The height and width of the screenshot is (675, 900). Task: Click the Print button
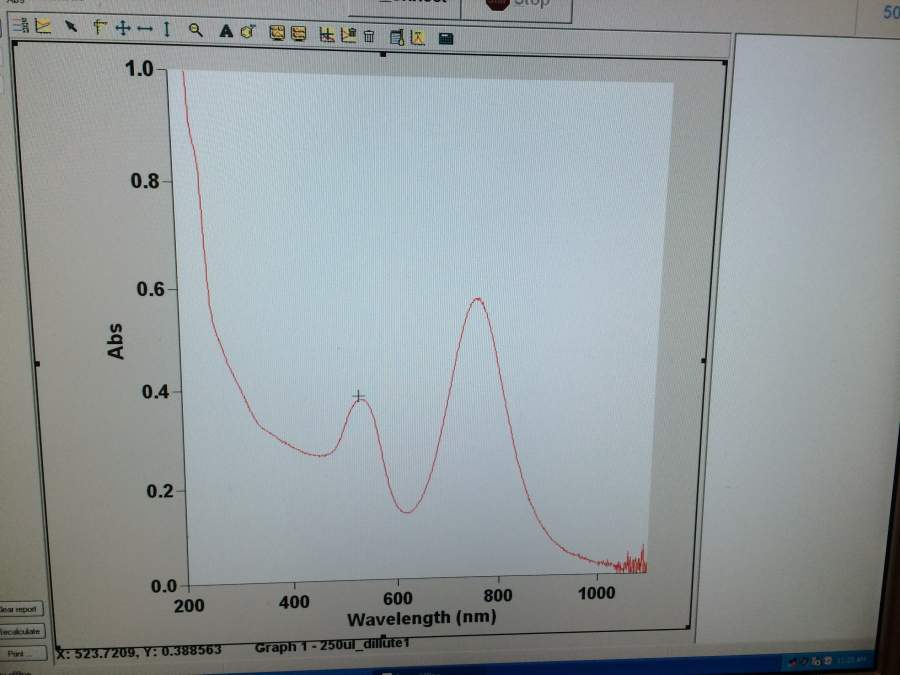coord(23,654)
